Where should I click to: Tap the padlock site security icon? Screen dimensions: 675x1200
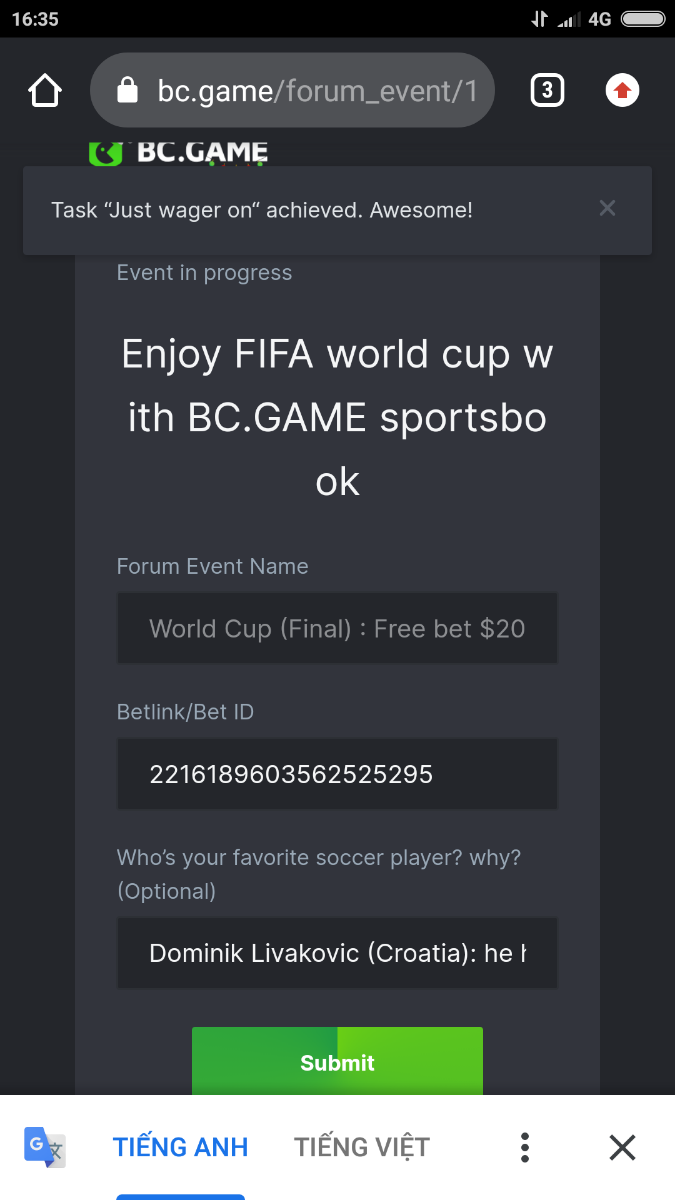[127, 91]
